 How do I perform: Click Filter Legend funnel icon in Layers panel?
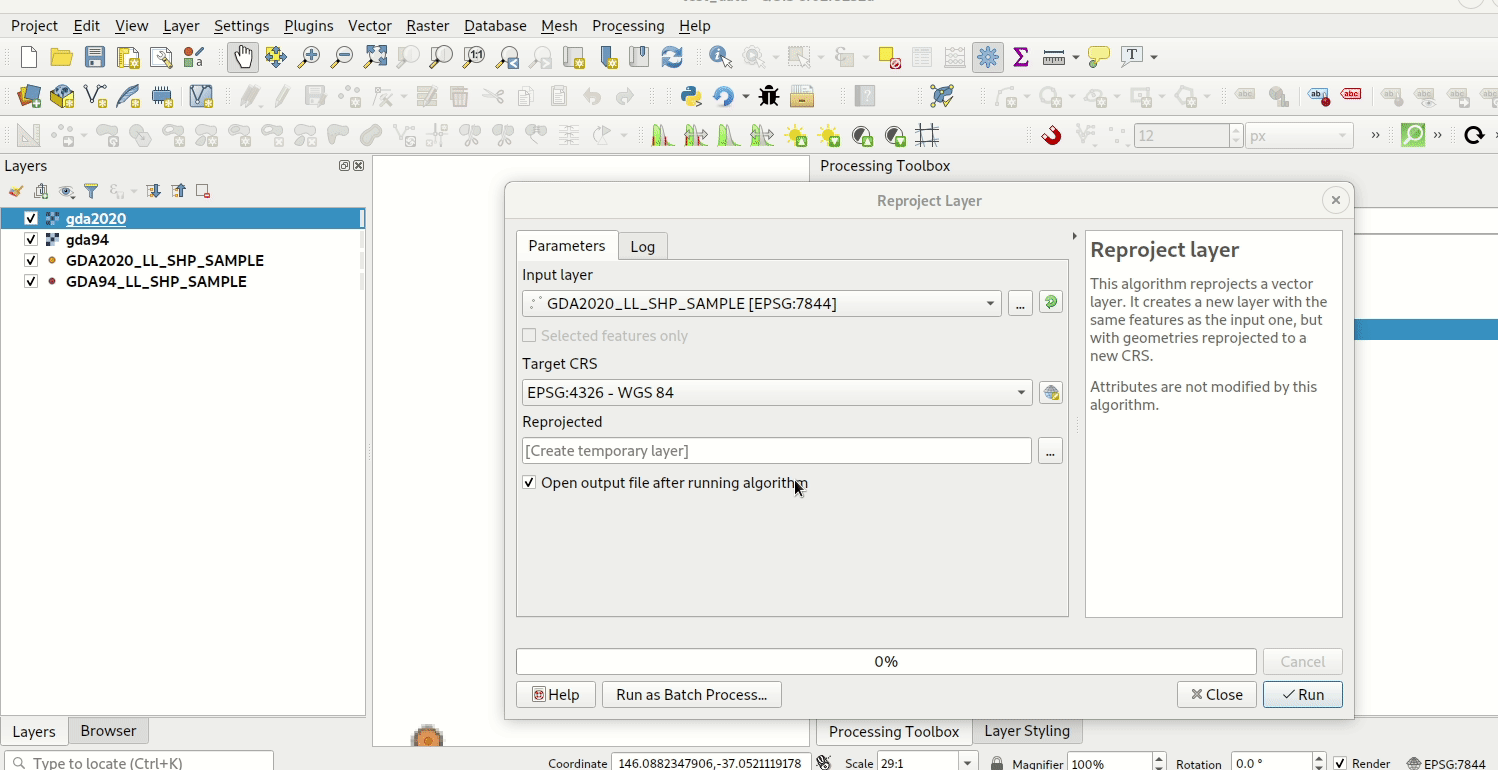91,191
